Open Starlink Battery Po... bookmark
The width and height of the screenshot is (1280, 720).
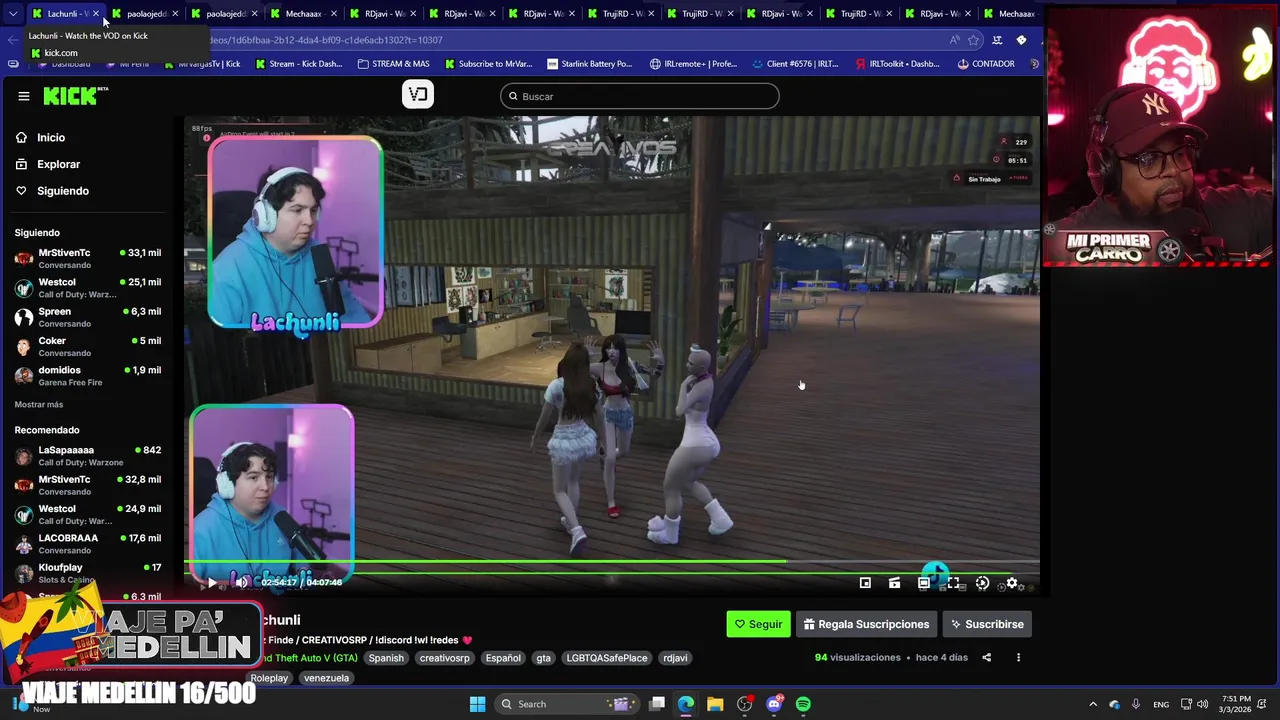[x=589, y=64]
